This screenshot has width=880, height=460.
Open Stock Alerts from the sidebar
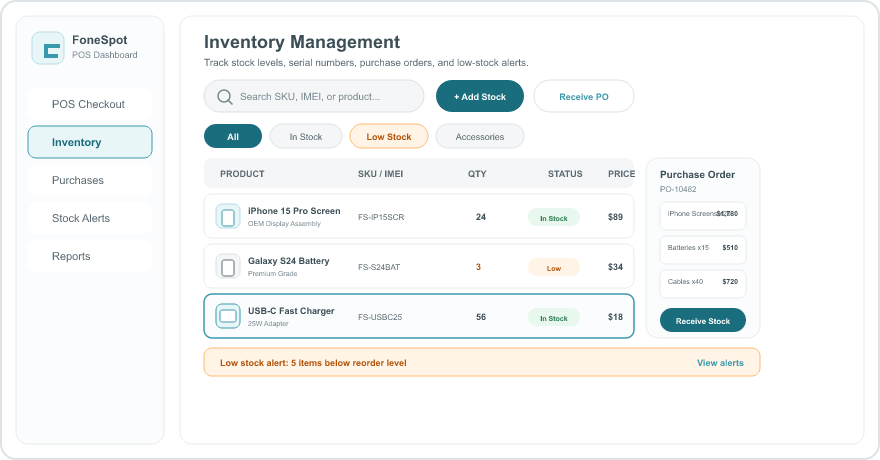point(90,218)
